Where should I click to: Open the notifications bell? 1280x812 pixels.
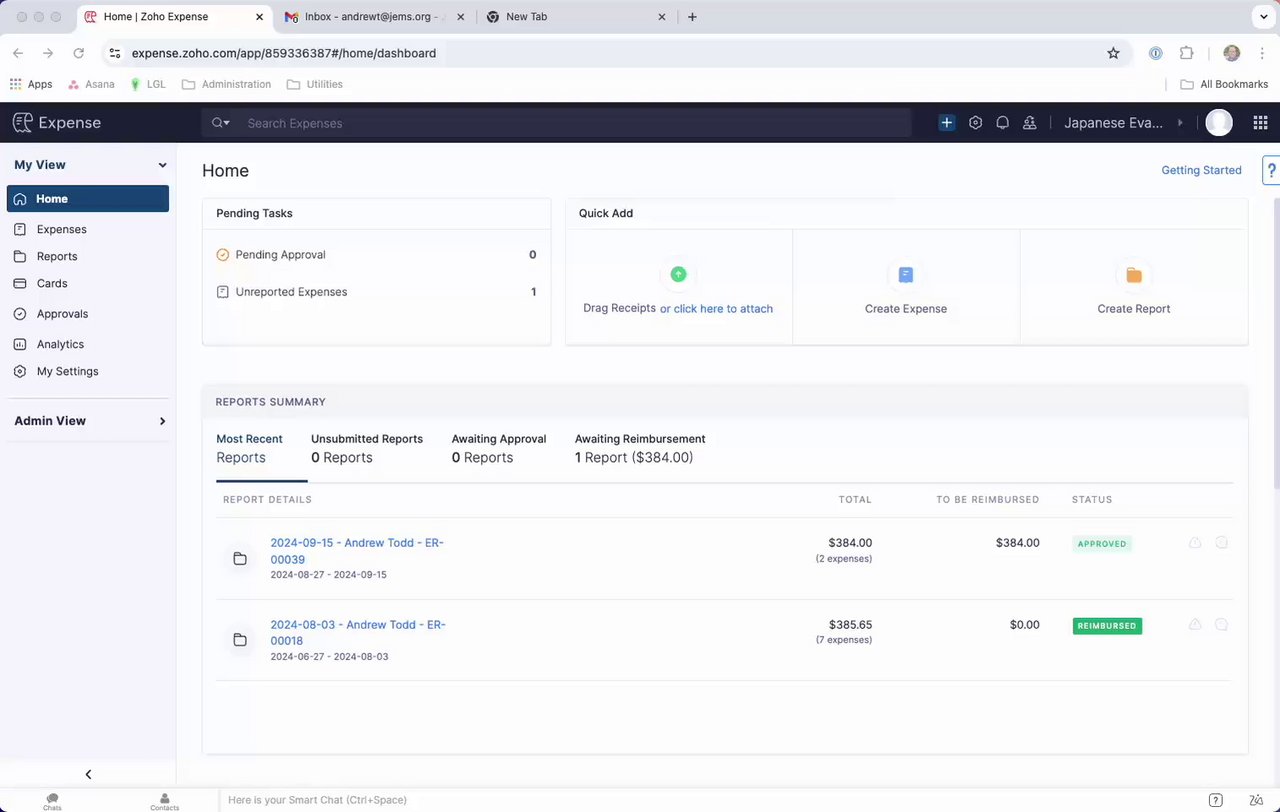pos(1002,123)
